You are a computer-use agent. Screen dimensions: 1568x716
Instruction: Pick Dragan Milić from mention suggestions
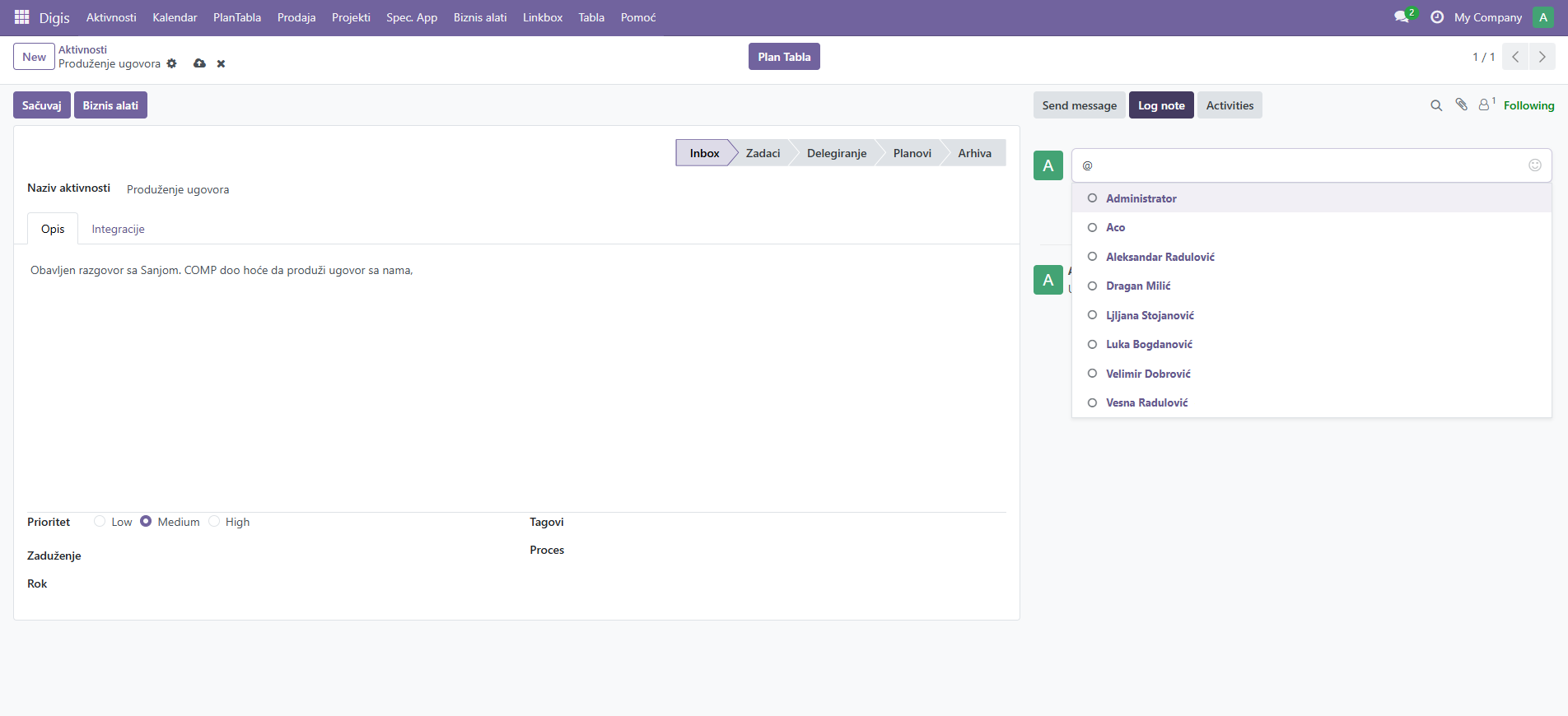click(x=1137, y=286)
